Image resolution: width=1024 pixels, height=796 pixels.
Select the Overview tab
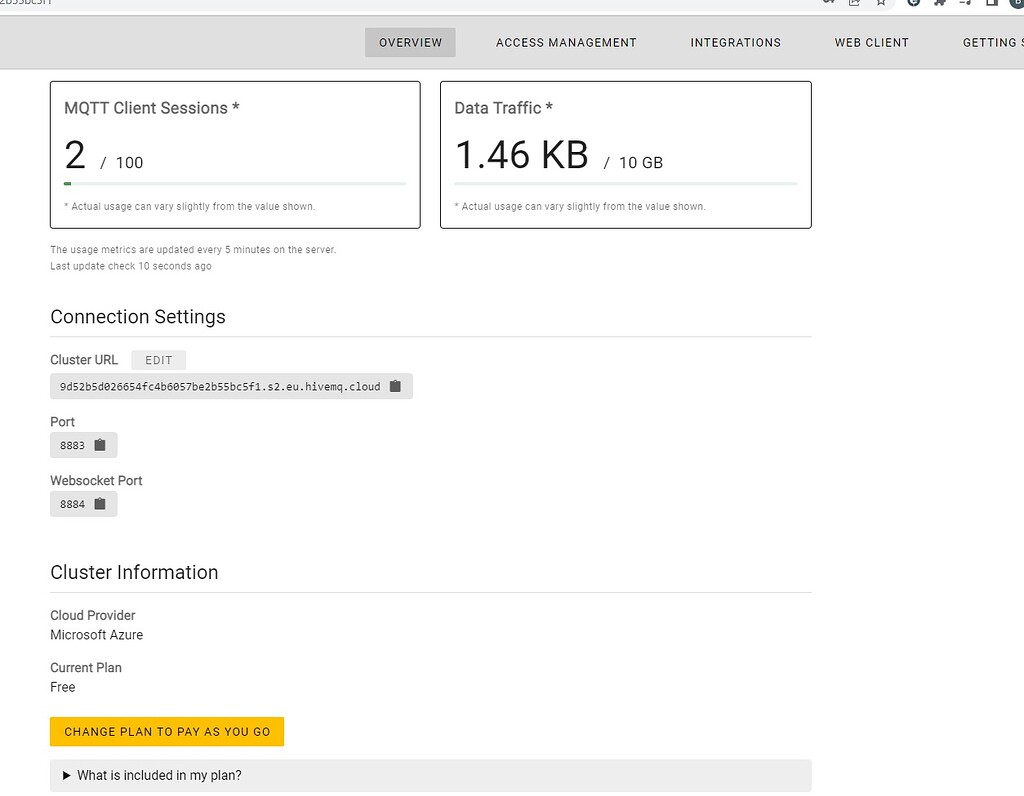pos(410,42)
